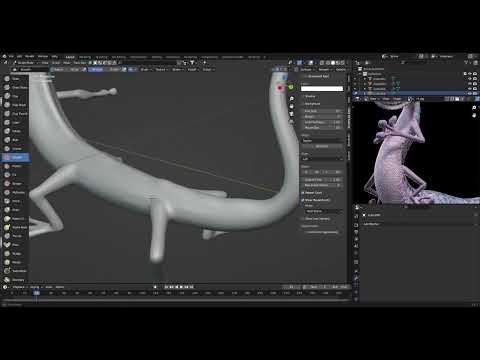480x360 pixels.
Task: Open the timeline View menu
Action: (x=49, y=287)
